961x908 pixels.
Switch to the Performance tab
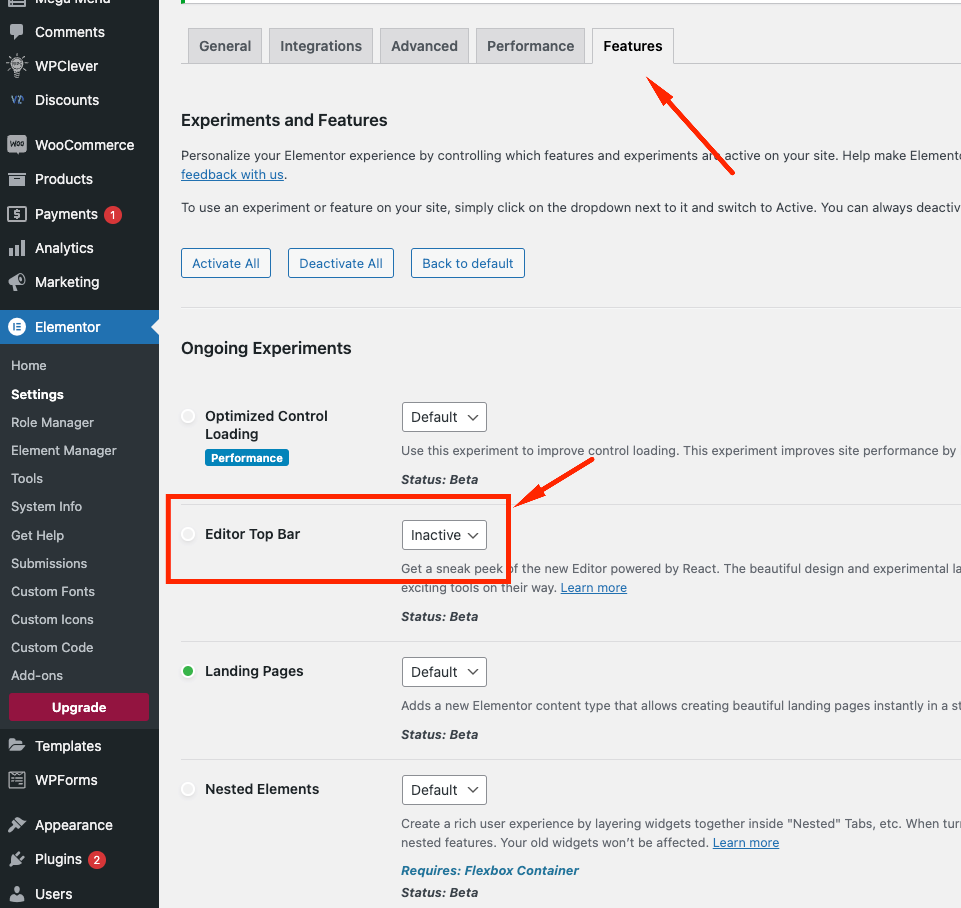(x=530, y=46)
